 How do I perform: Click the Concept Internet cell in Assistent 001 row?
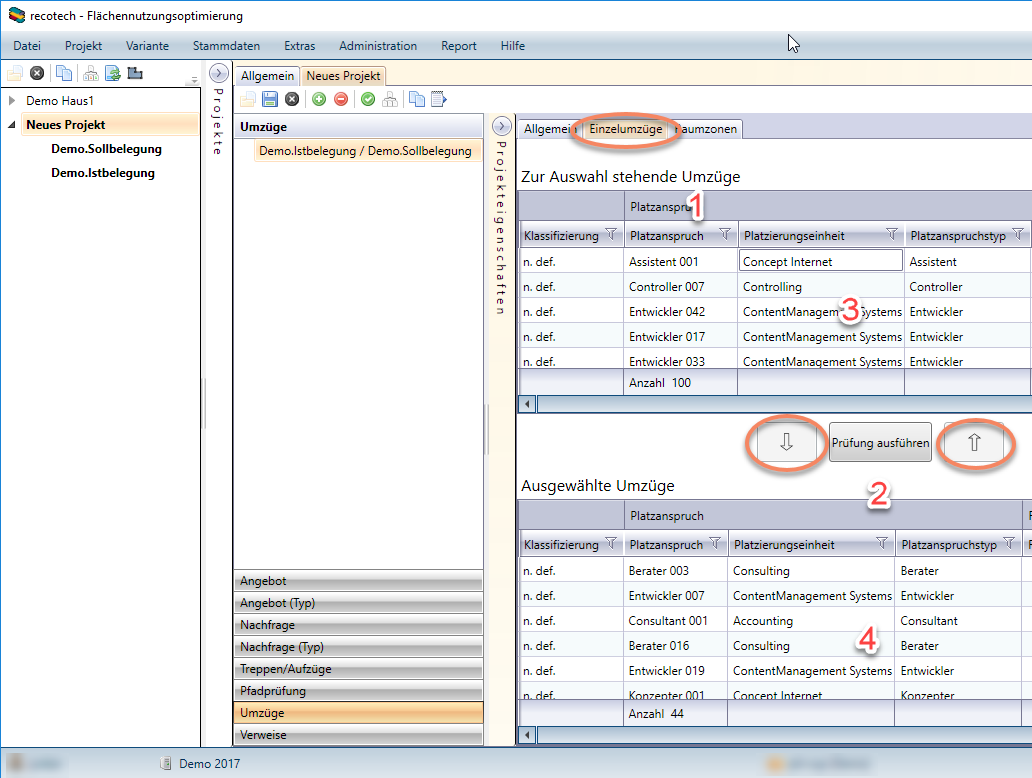820,262
